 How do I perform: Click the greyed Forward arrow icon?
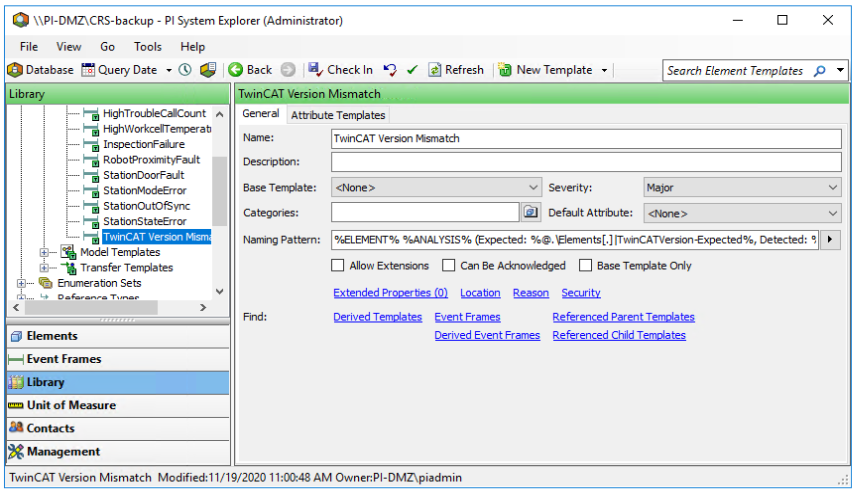[288, 70]
